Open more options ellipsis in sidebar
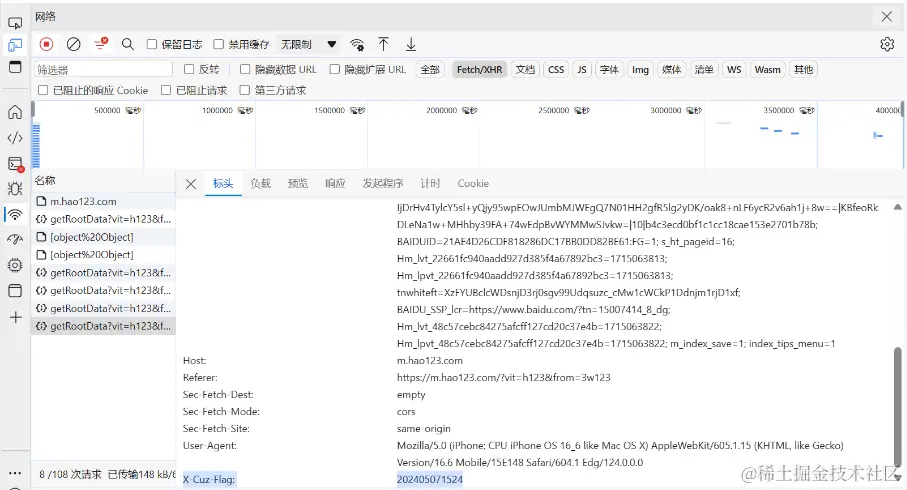 coord(15,473)
